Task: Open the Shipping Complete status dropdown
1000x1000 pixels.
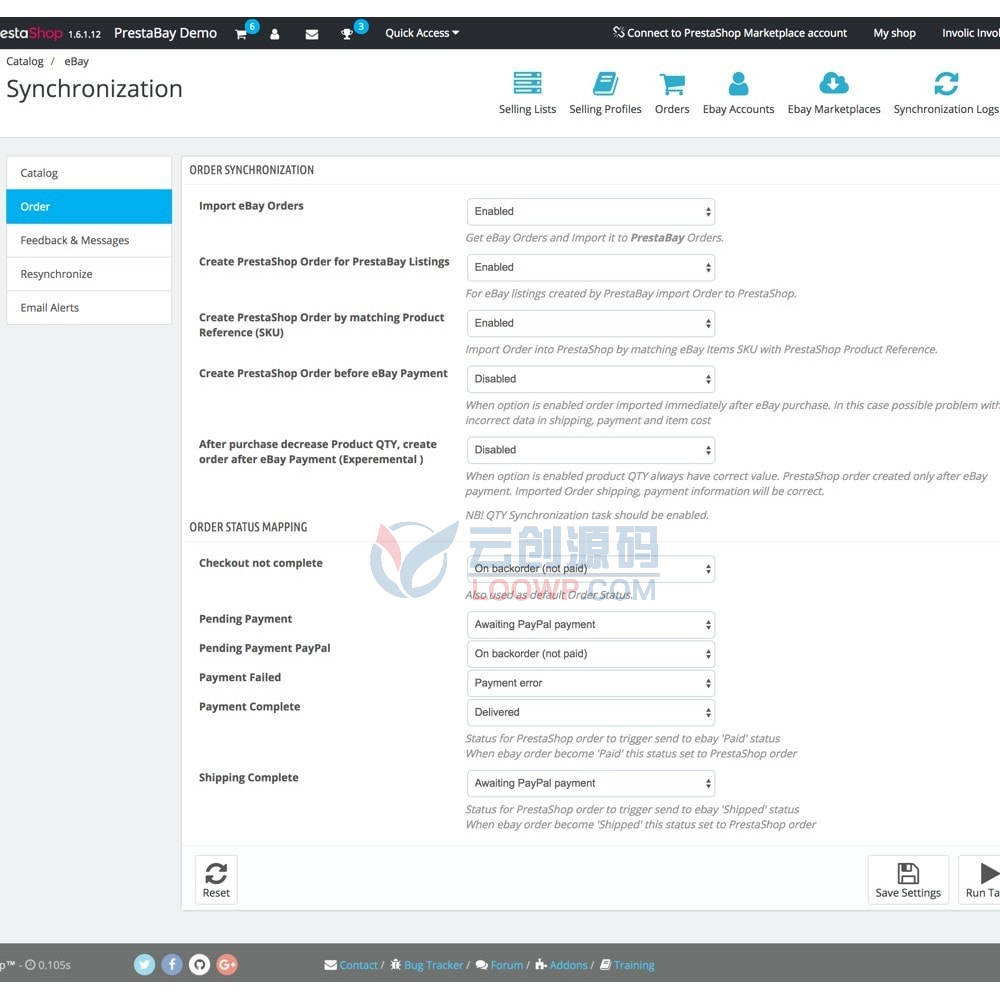Action: 591,783
